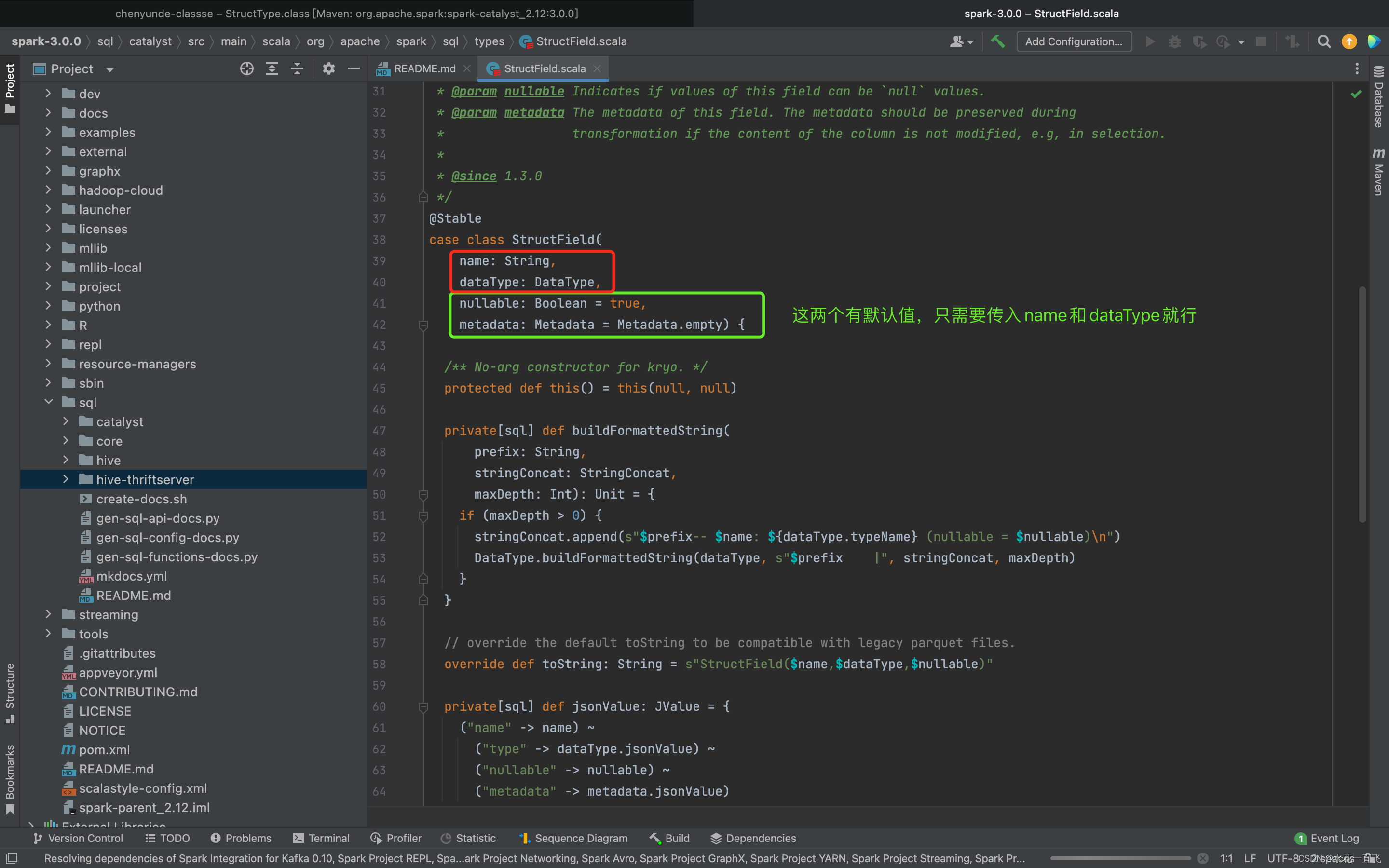Open Project panel settings gear
This screenshot has width=1389, height=868.
tap(328, 69)
